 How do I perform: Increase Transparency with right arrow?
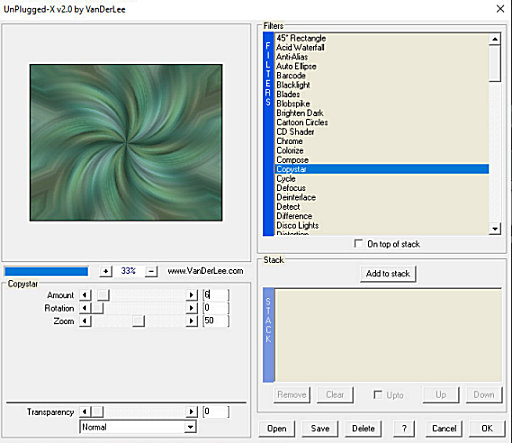click(191, 412)
